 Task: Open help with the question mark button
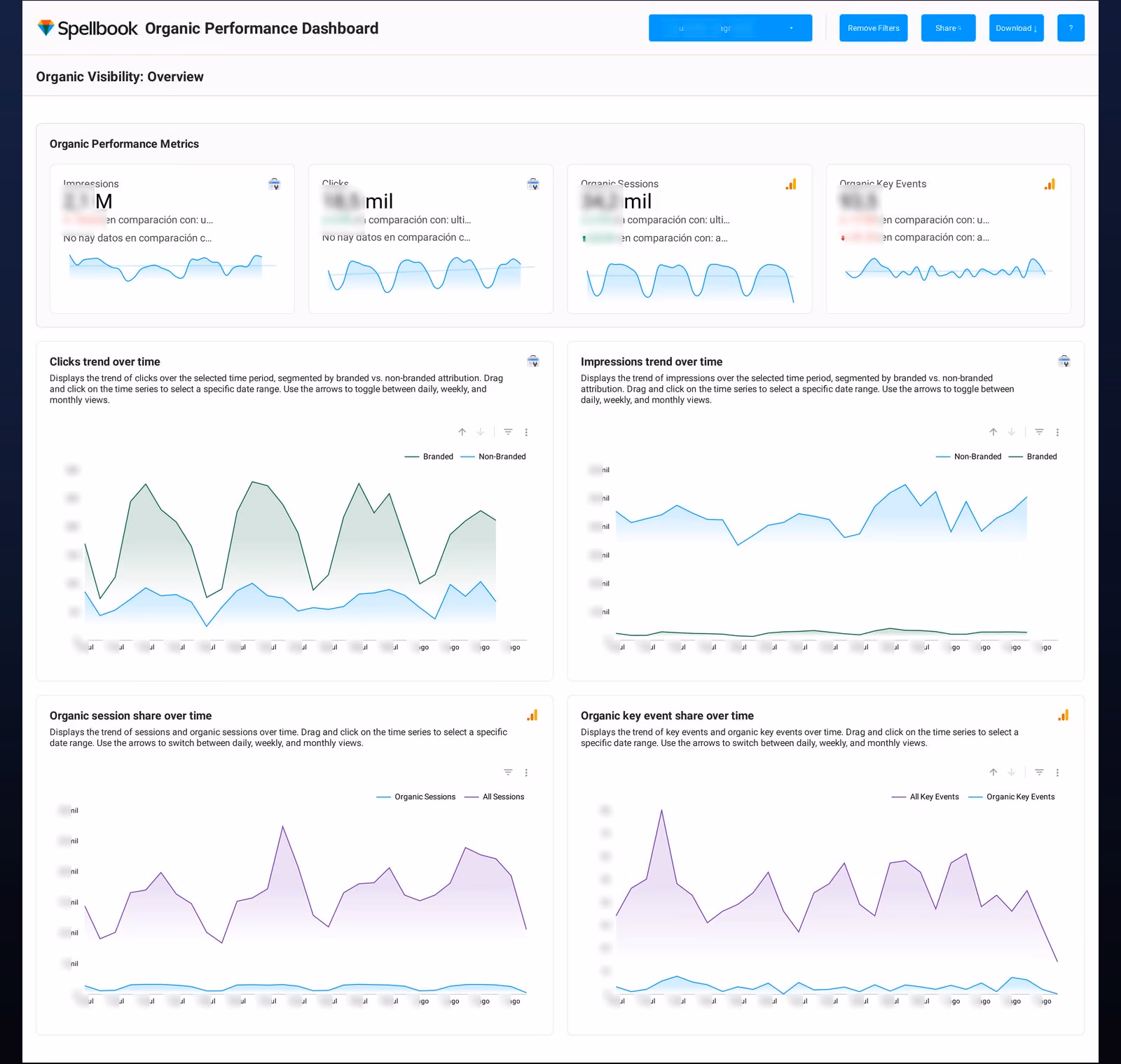(1071, 28)
